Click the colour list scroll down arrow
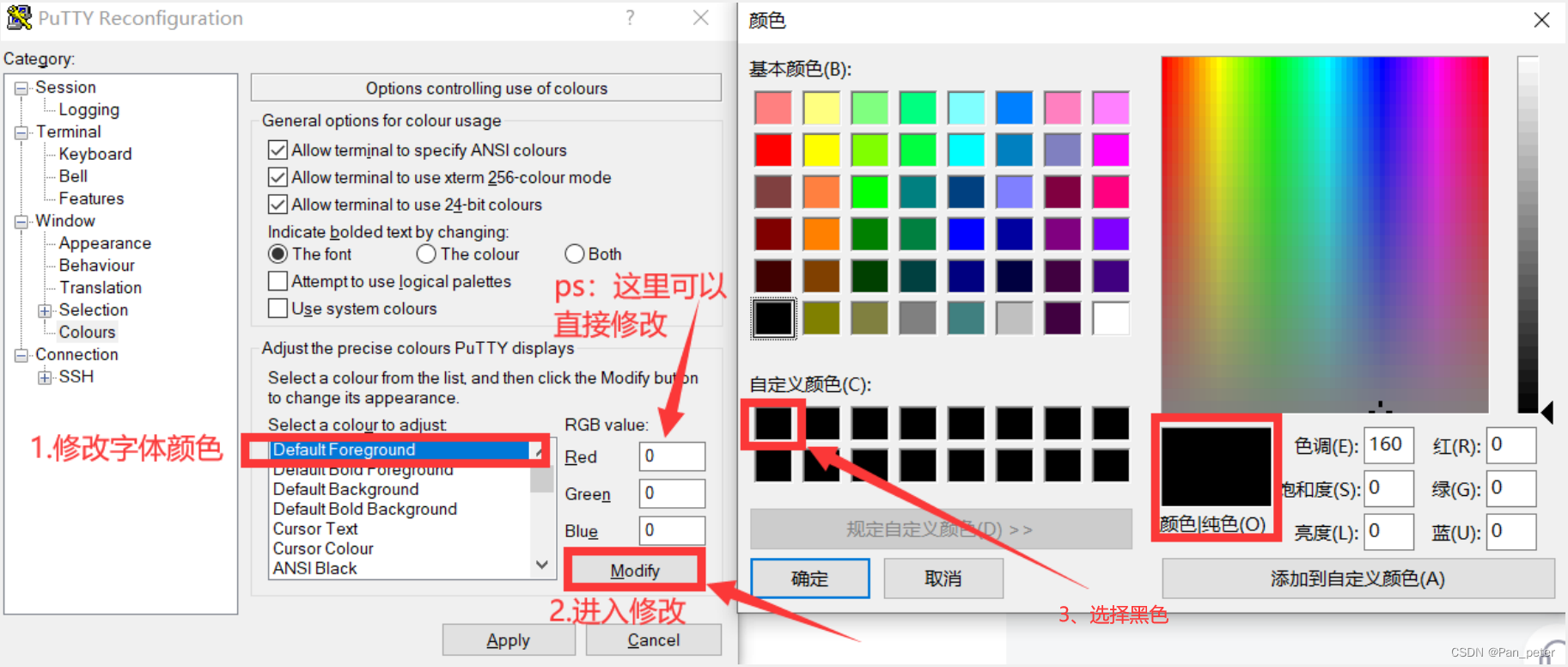 point(542,565)
